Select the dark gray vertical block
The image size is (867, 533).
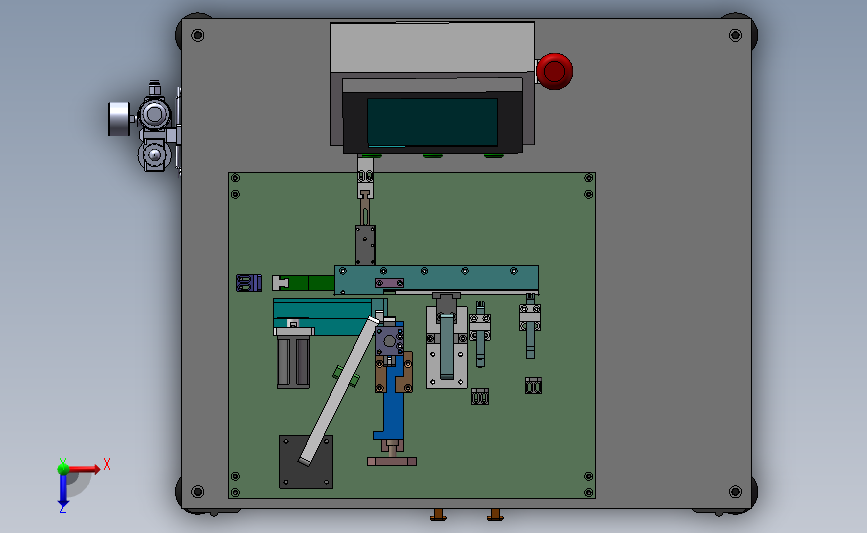pyautogui.click(x=365, y=245)
